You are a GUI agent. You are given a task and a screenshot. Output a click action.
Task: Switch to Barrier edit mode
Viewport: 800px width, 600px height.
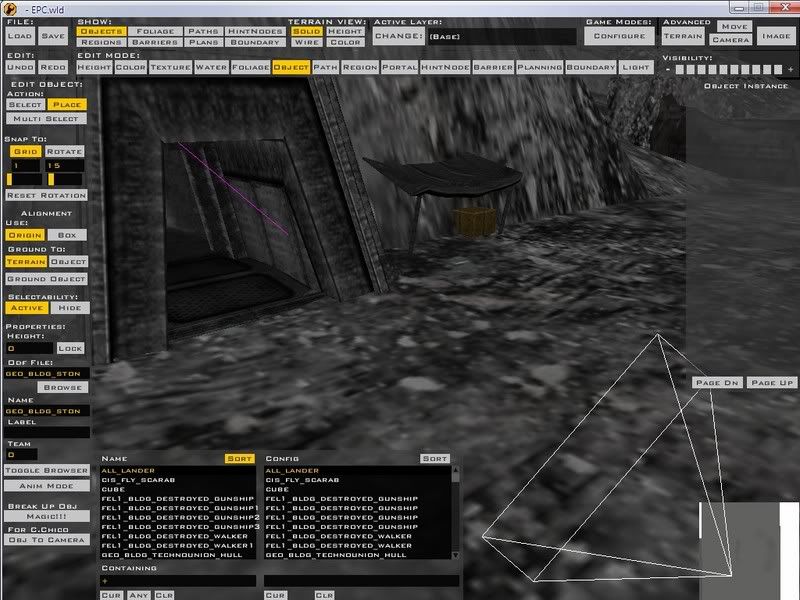[x=493, y=67]
